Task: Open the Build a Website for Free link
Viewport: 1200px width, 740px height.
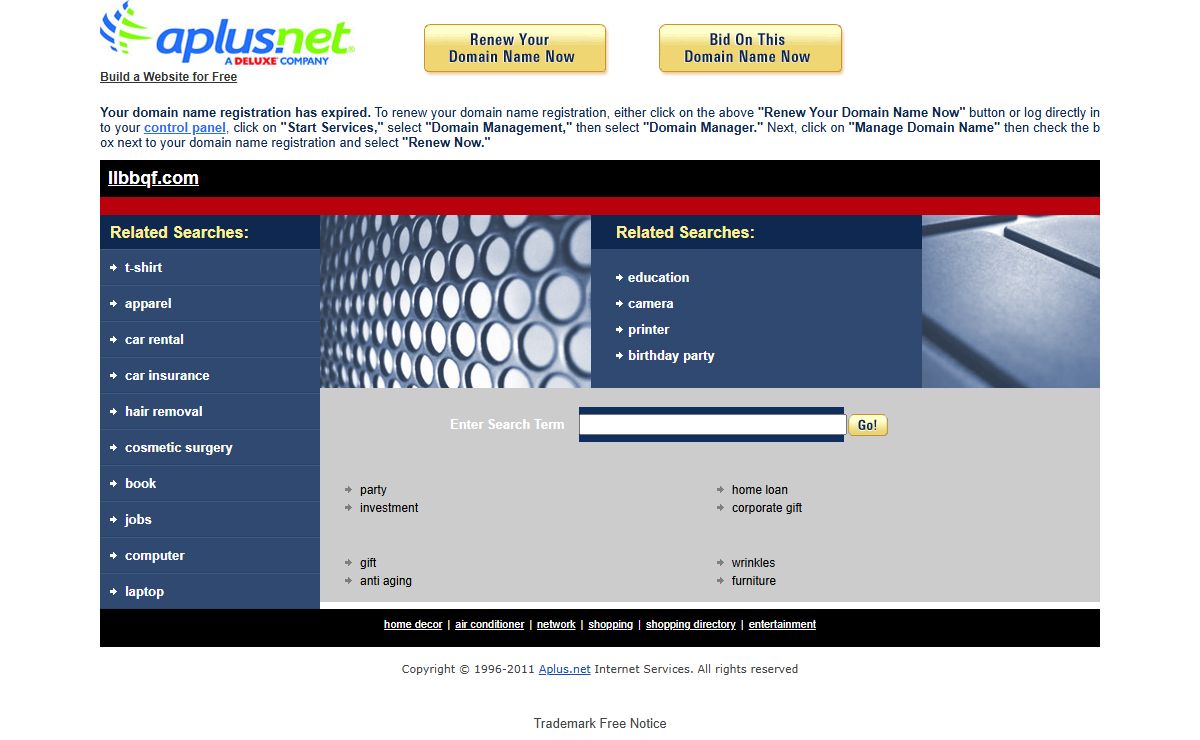Action: [168, 77]
